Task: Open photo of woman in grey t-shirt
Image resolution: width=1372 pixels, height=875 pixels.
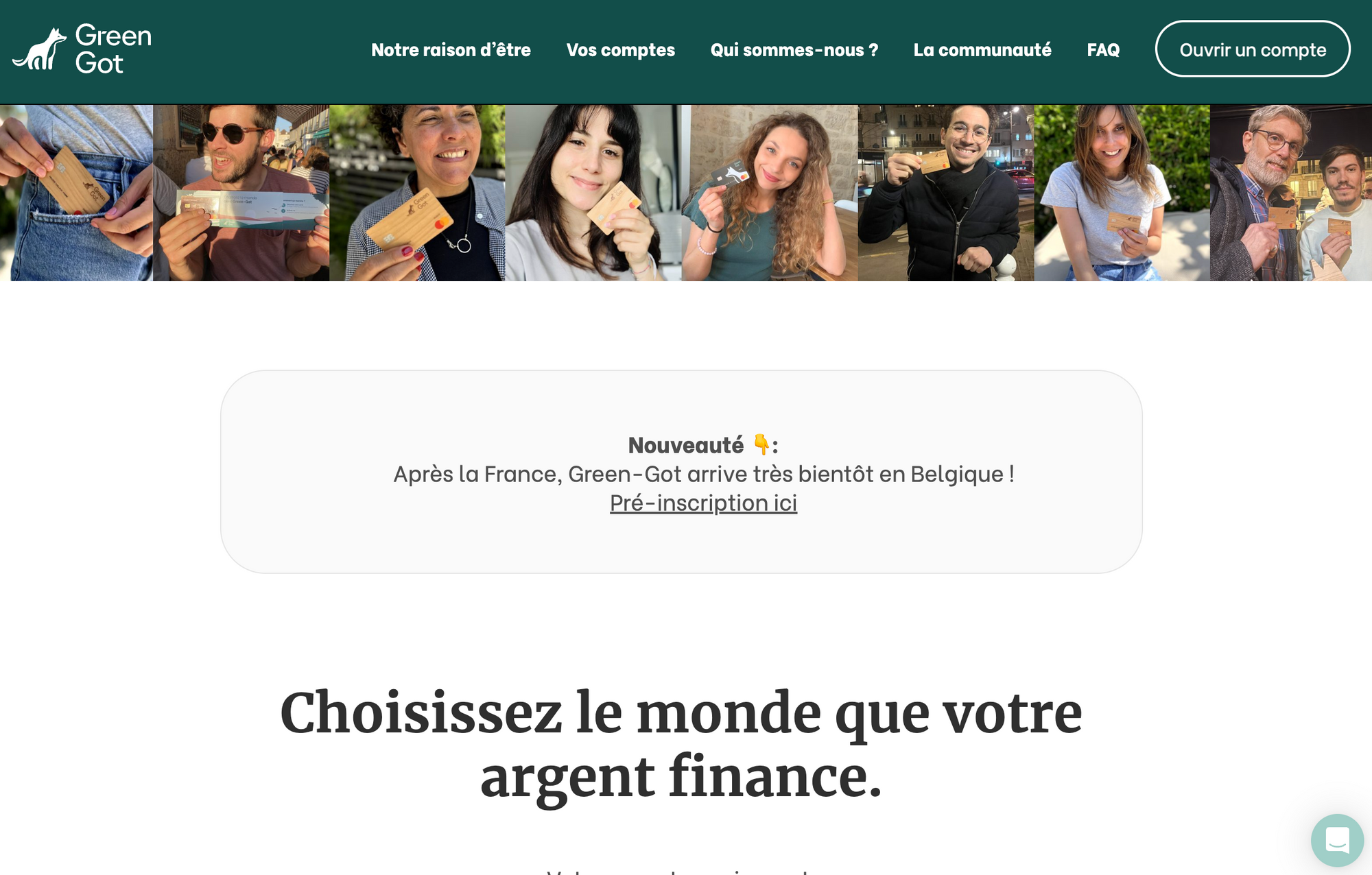Action: [x=1122, y=193]
